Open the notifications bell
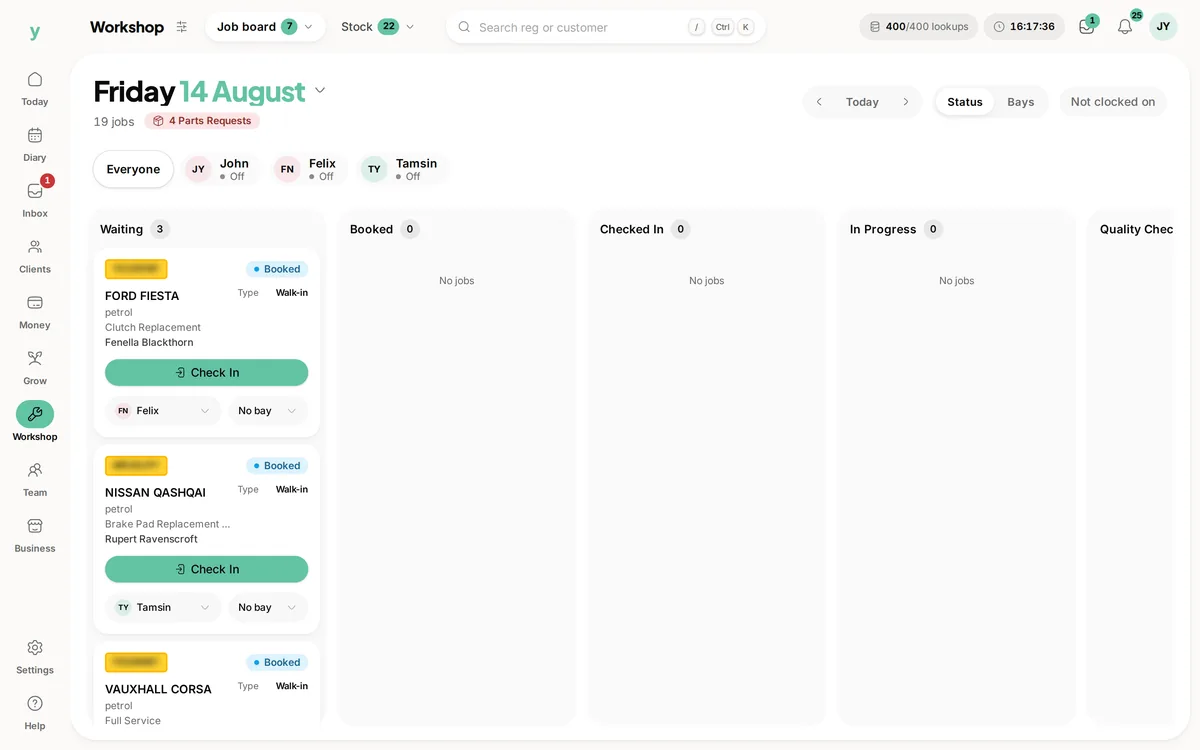The height and width of the screenshot is (750, 1200). tap(1125, 27)
